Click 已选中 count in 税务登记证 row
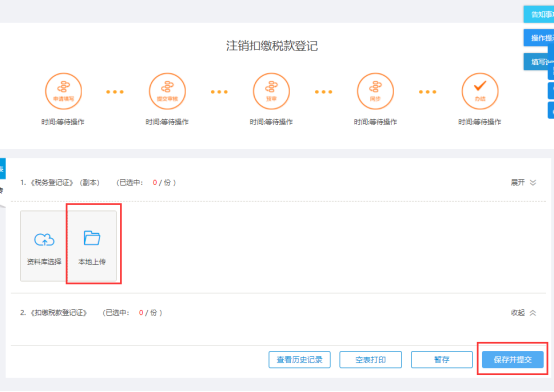This screenshot has width=554, height=392. pos(146,183)
